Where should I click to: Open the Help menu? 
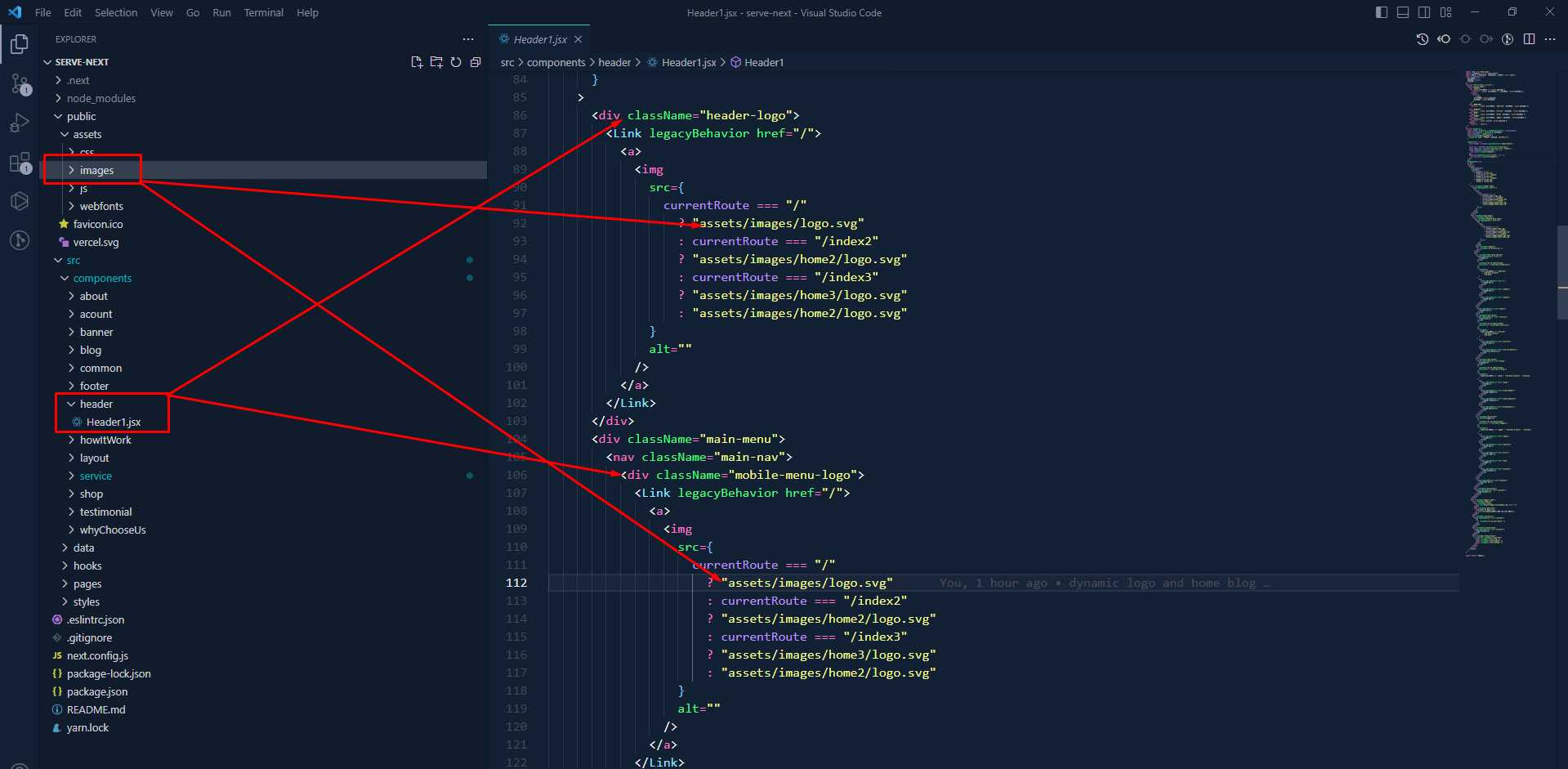pyautogui.click(x=308, y=12)
